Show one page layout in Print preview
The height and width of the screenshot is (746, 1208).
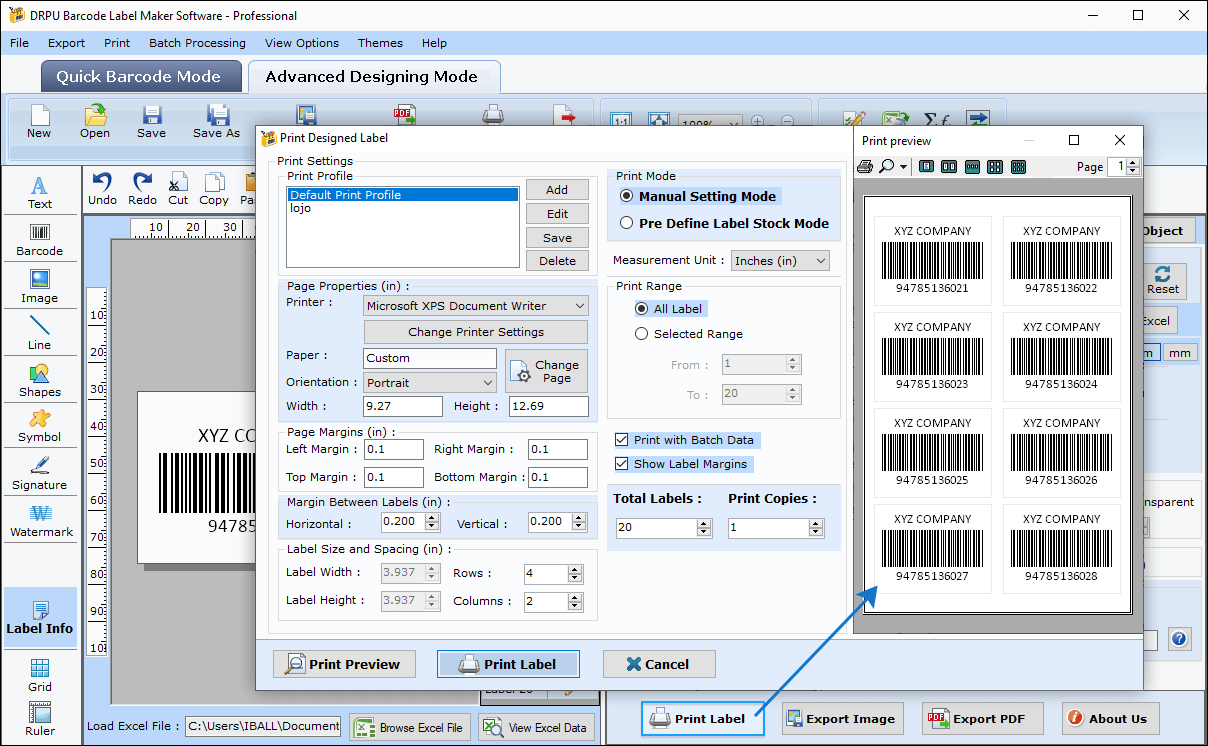(x=926, y=166)
